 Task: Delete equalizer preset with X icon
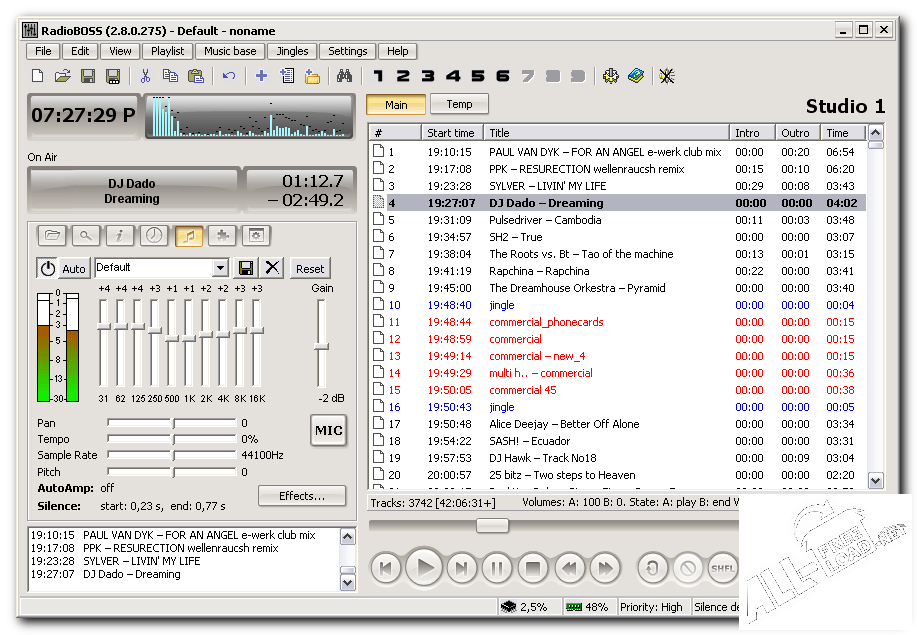(x=272, y=268)
